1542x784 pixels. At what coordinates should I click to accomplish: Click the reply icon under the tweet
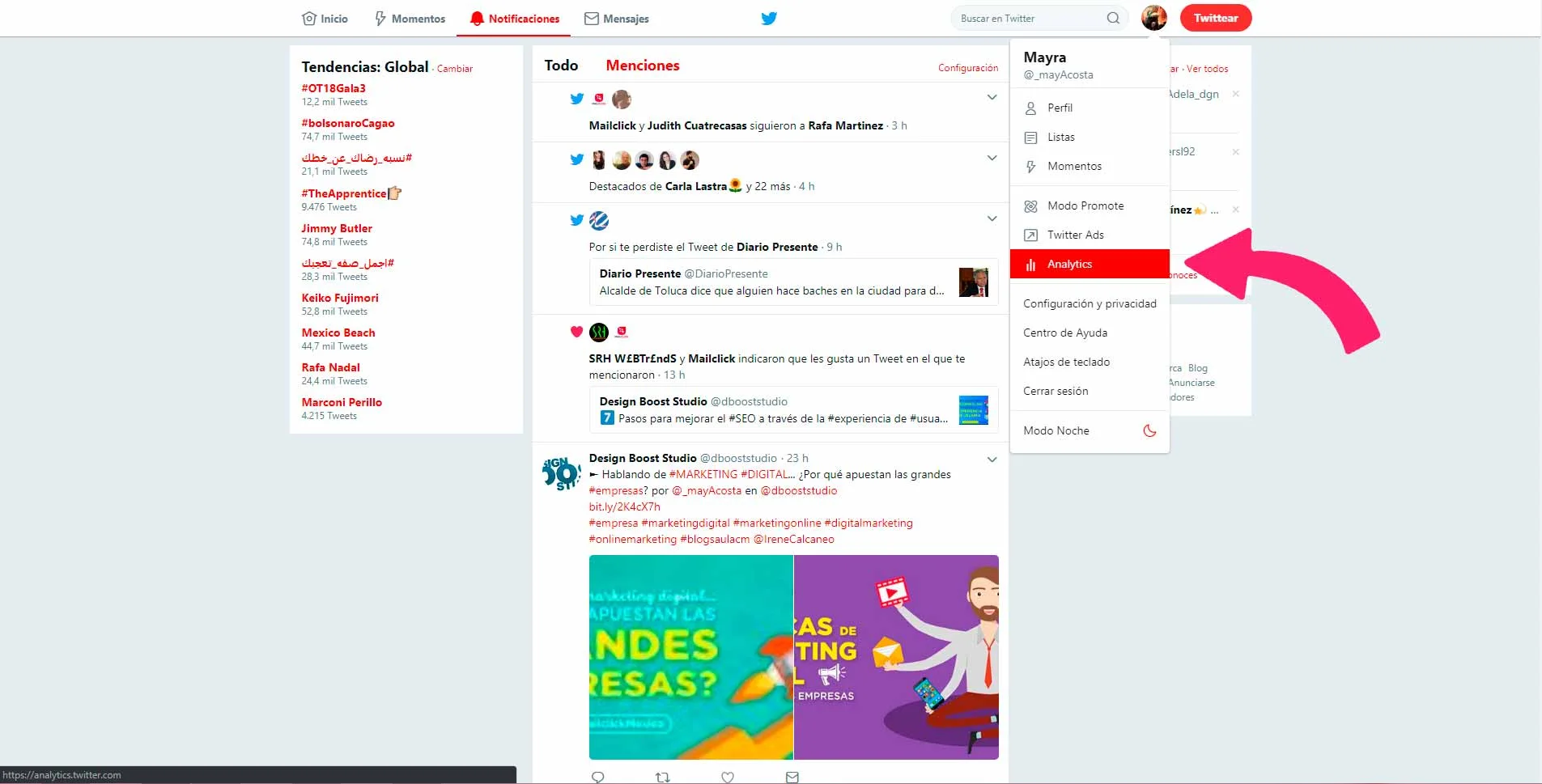point(598,777)
